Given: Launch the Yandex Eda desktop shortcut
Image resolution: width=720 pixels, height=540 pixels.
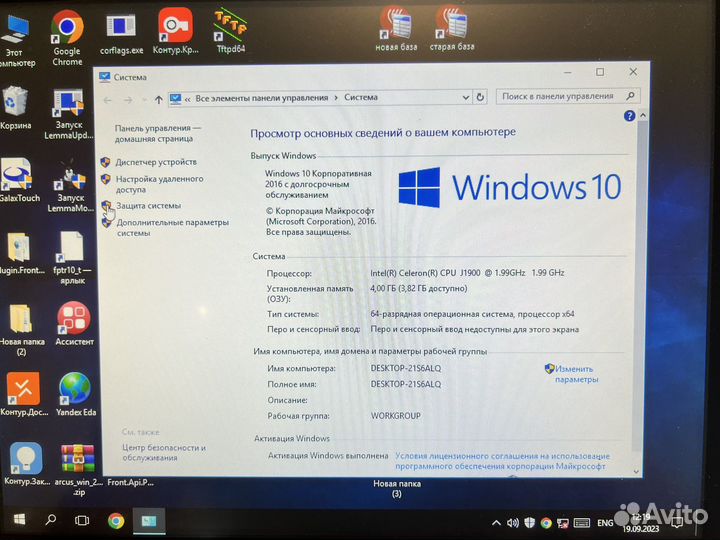Looking at the screenshot, I should [x=75, y=392].
